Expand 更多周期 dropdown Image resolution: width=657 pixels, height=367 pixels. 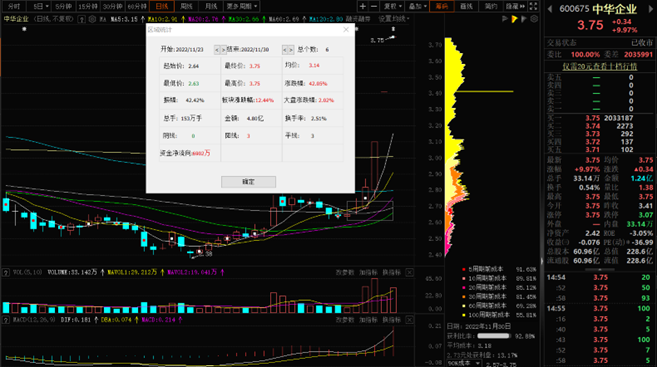242,6
